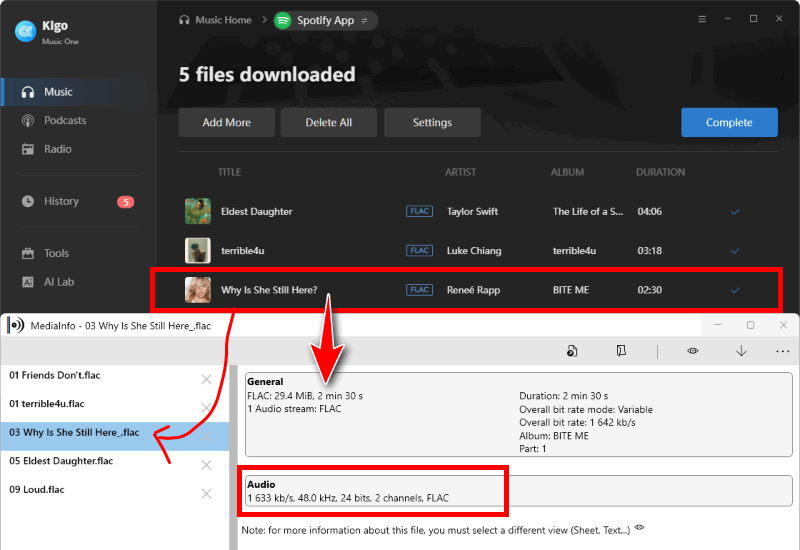Click artist Reneé Rapp
This screenshot has width=800, height=550.
473,290
